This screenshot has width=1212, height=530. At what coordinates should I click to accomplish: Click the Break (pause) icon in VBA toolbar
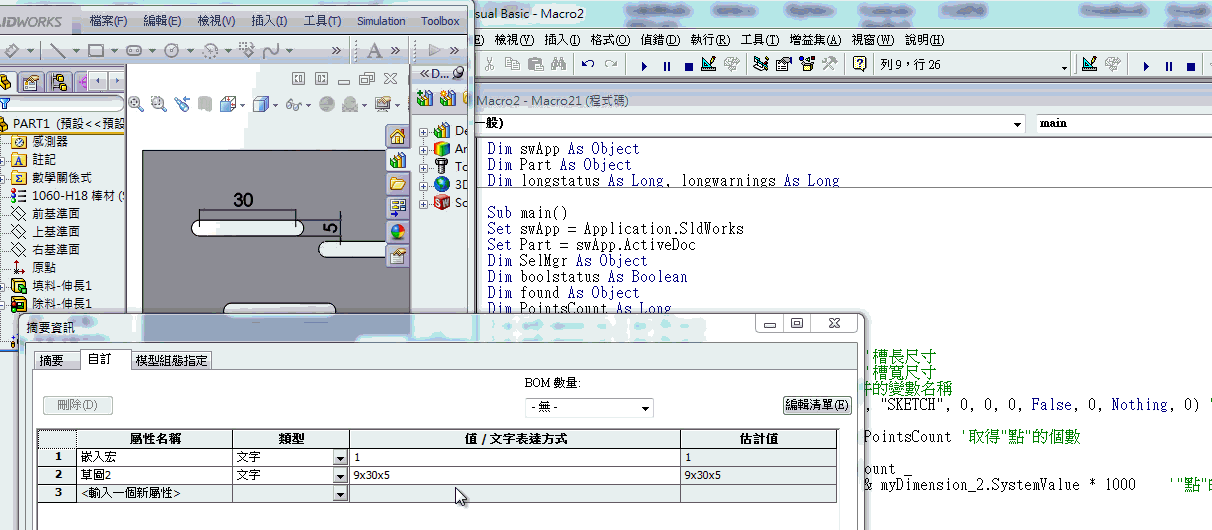click(x=667, y=65)
